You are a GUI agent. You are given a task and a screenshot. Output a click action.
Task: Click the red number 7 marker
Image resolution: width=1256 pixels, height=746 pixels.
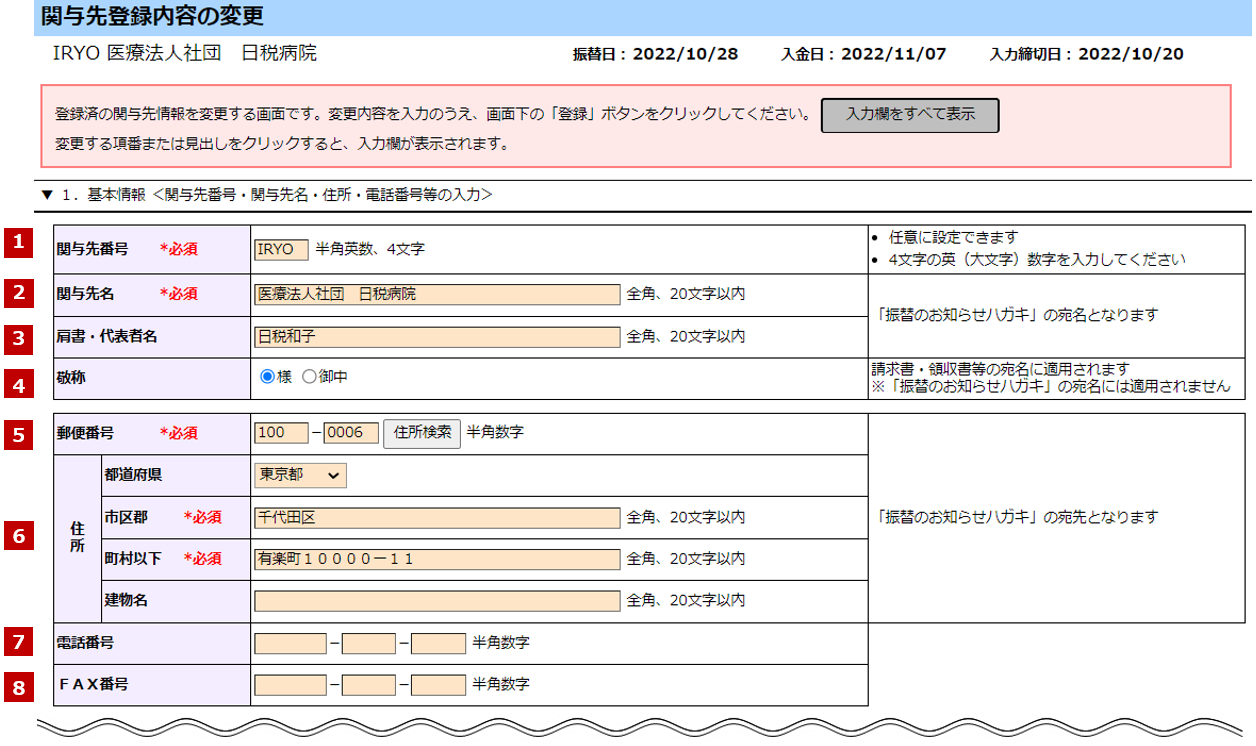[18, 640]
